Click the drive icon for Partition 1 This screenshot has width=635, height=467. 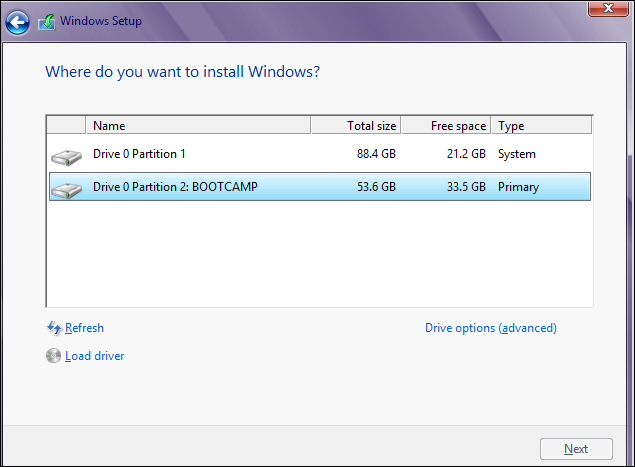click(66, 157)
